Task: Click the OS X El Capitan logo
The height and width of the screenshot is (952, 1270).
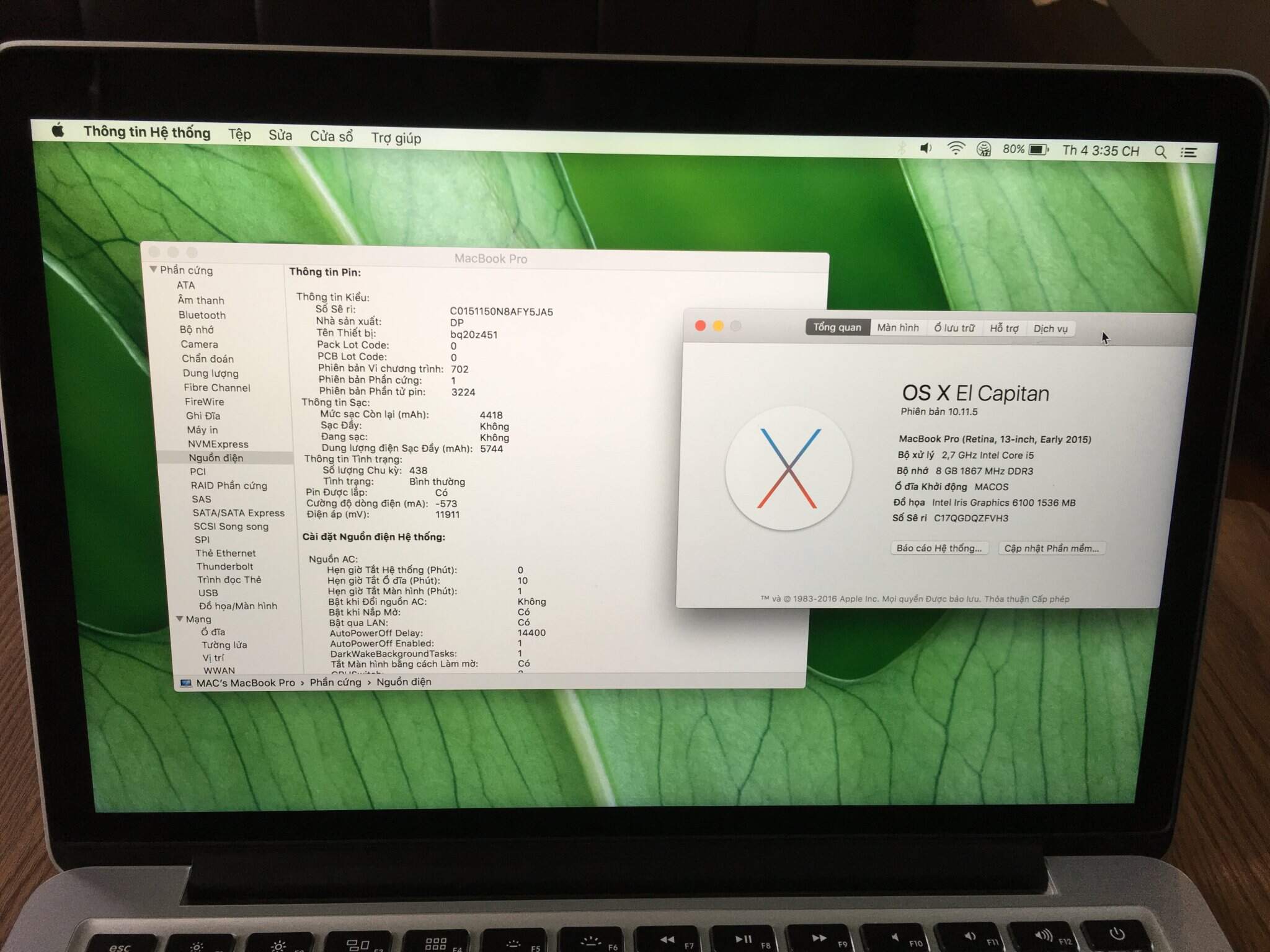Action: pyautogui.click(x=788, y=468)
